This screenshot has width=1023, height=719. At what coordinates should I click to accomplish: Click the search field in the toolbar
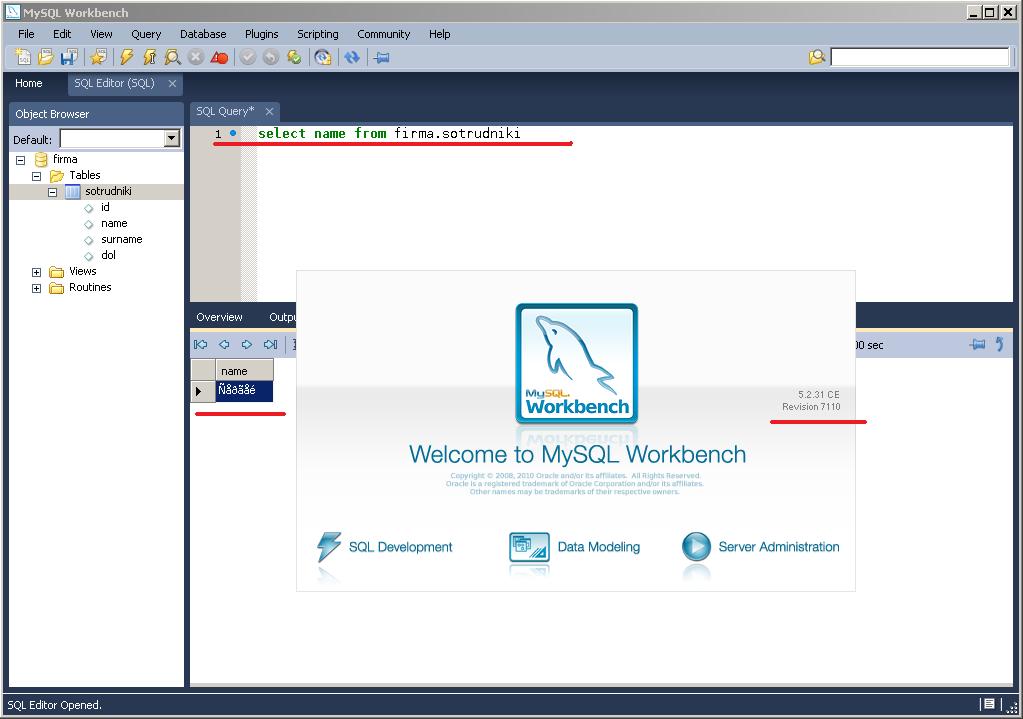click(919, 57)
